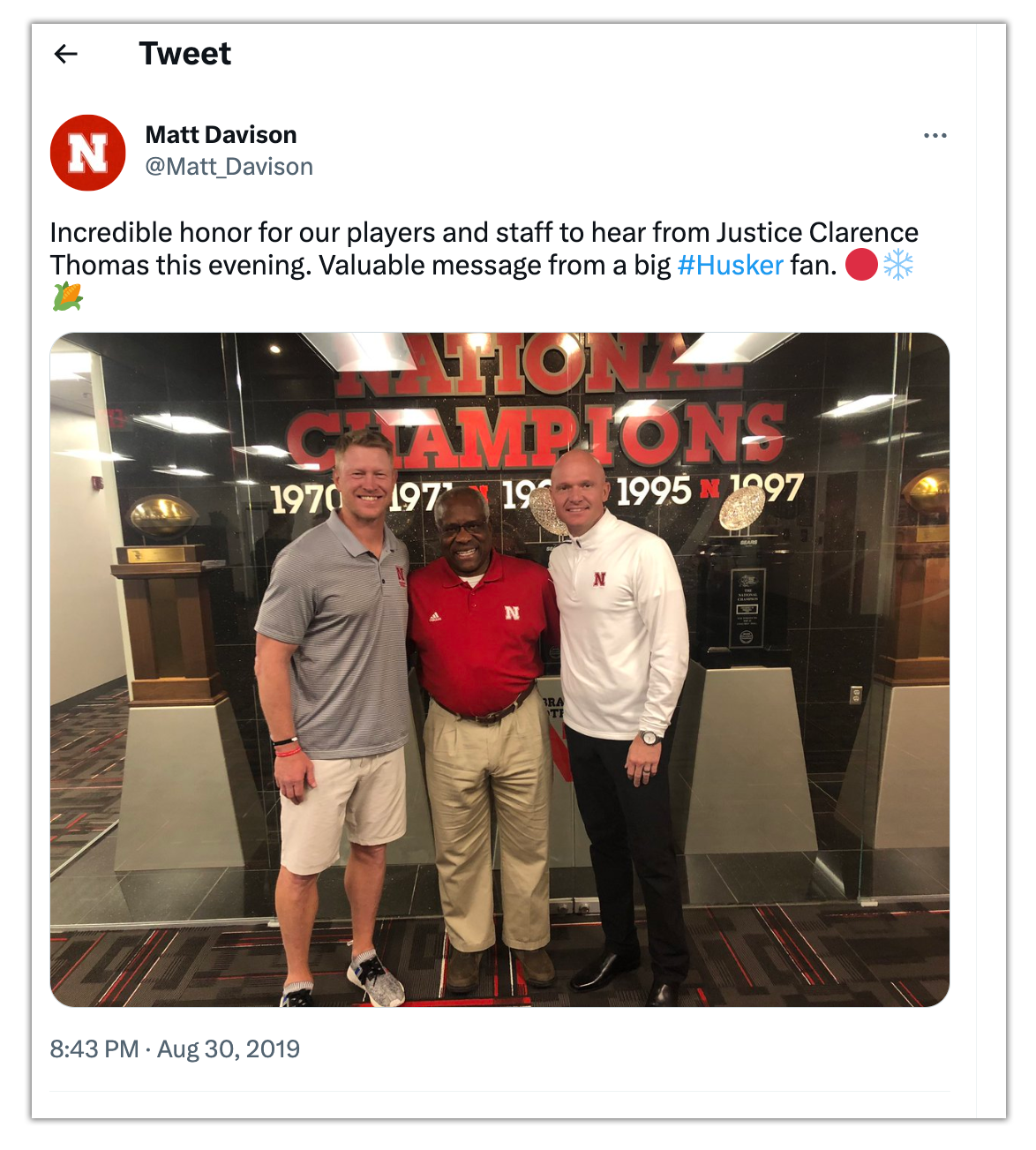Select the Tweet page heading
1036x1150 pixels.
point(184,54)
